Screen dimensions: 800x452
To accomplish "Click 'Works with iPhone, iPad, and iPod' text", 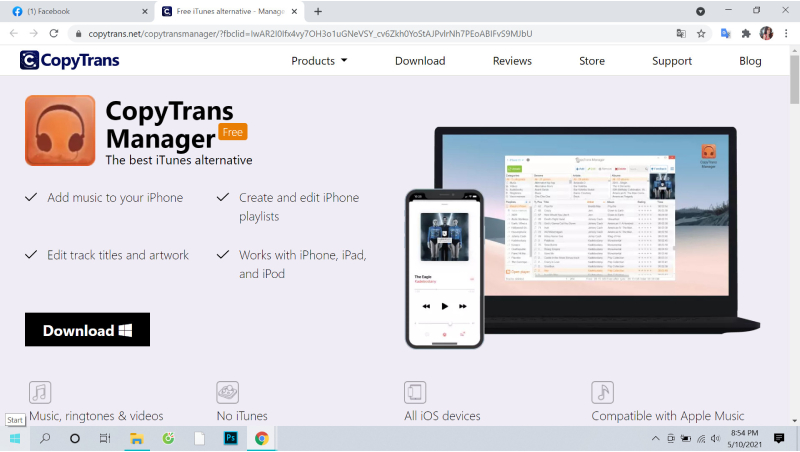I will [303, 264].
